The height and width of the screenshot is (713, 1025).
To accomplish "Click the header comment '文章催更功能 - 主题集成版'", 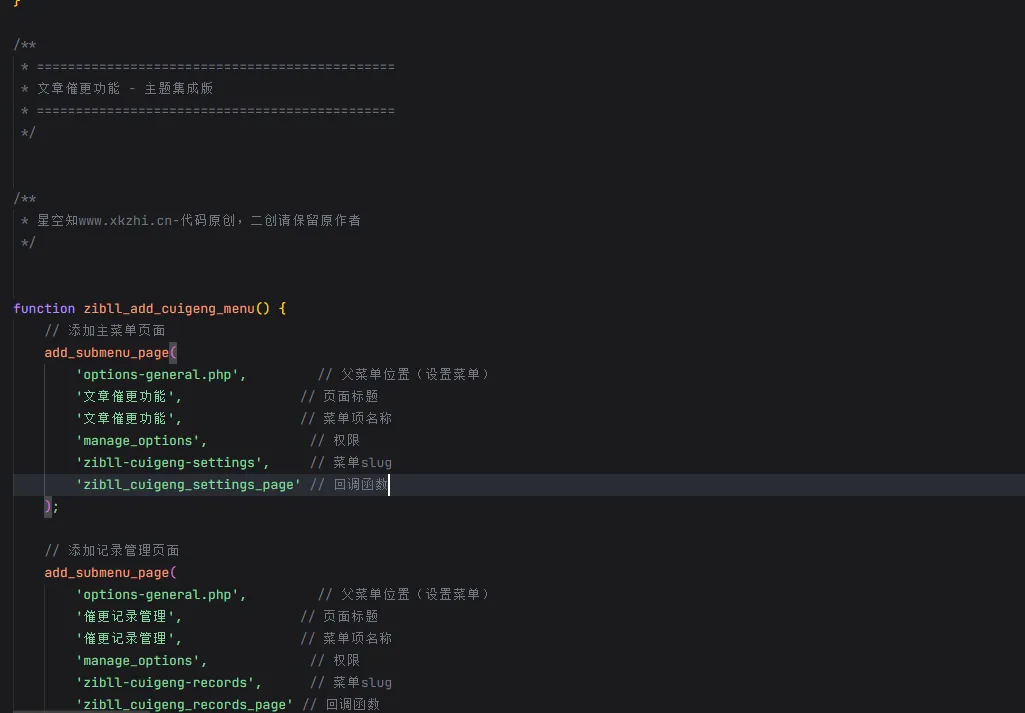I will pos(125,88).
